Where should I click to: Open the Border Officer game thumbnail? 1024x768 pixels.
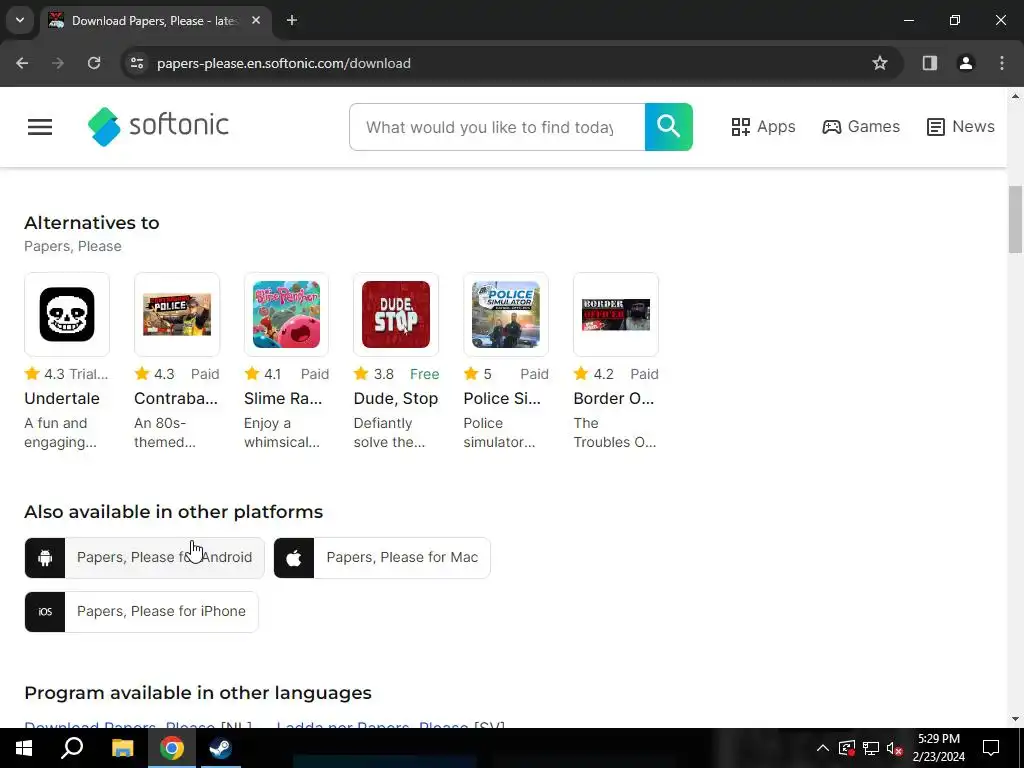(616, 314)
